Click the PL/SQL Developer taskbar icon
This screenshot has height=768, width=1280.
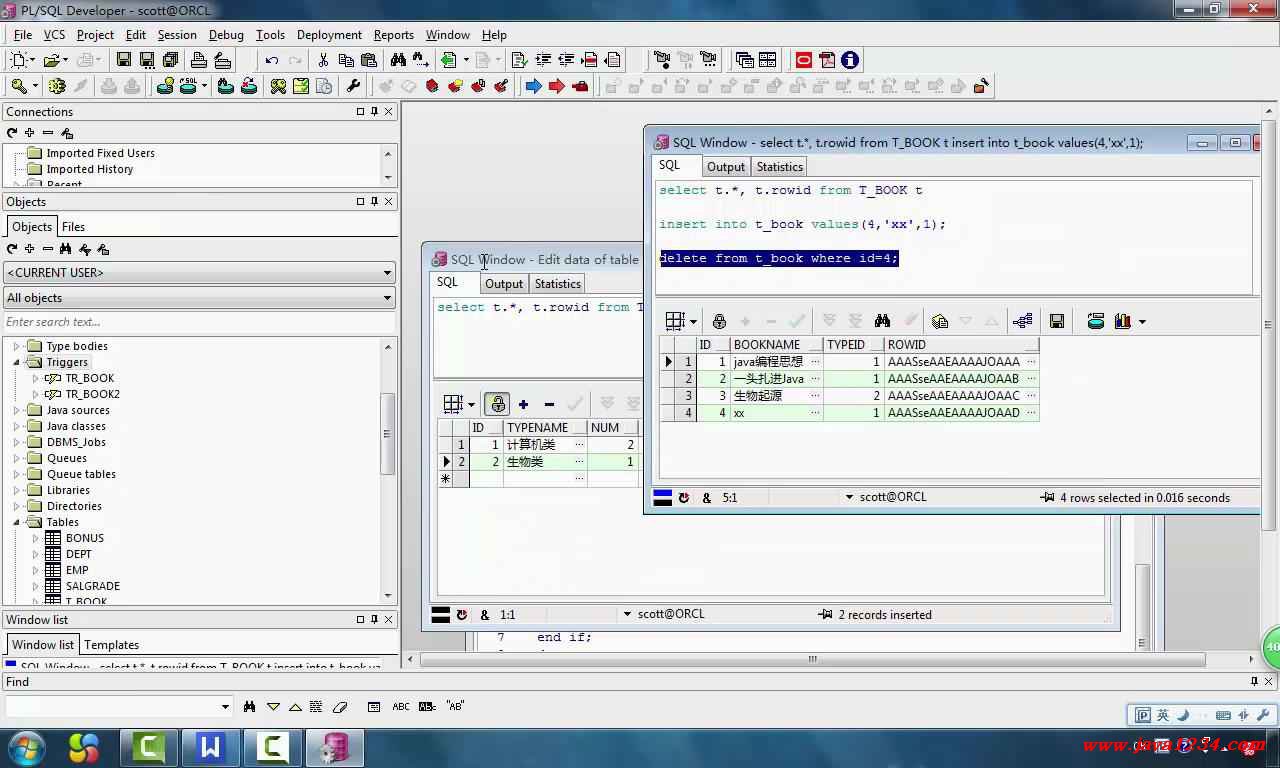(334, 748)
